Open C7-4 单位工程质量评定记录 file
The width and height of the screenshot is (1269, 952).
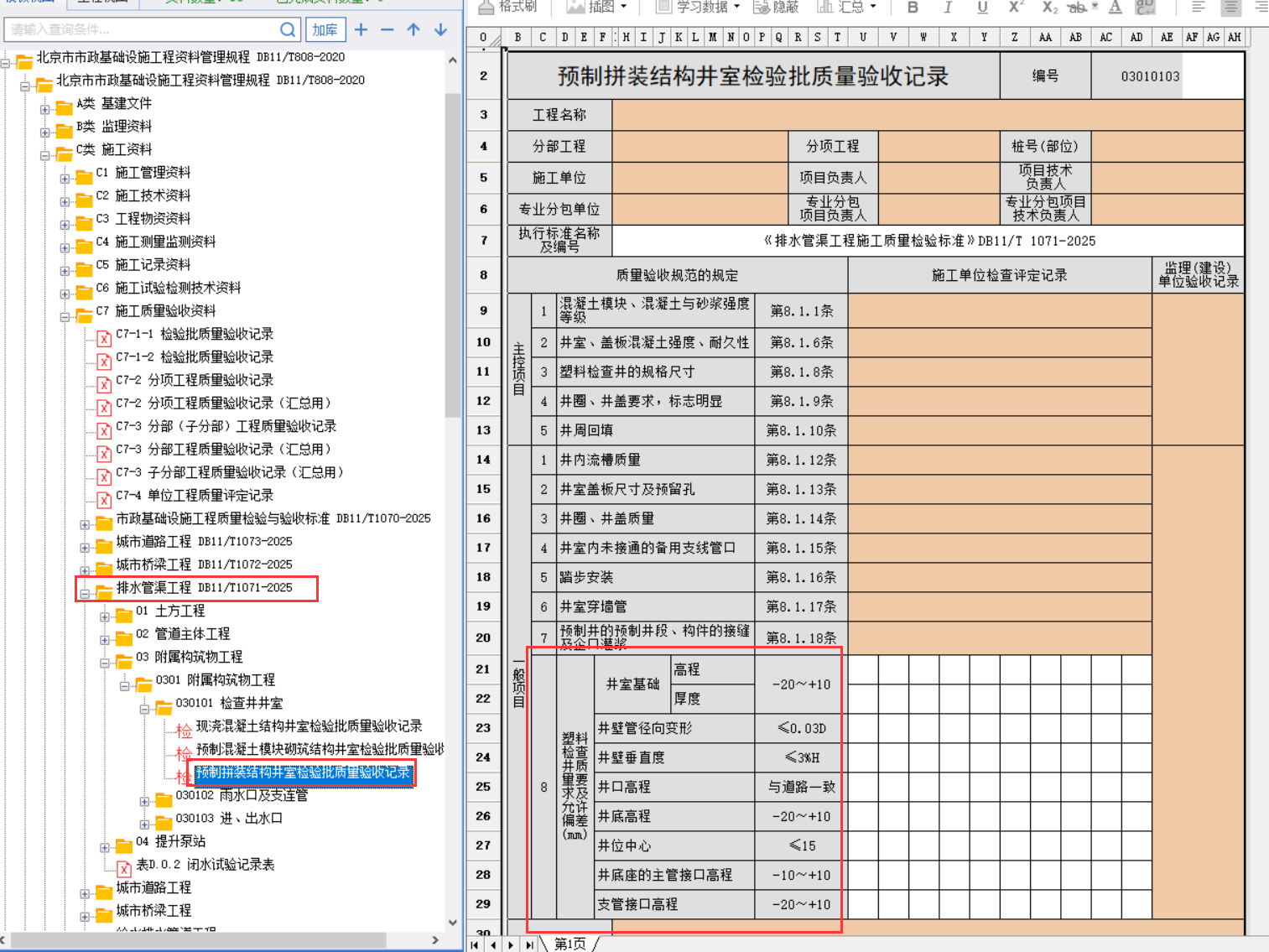click(195, 496)
